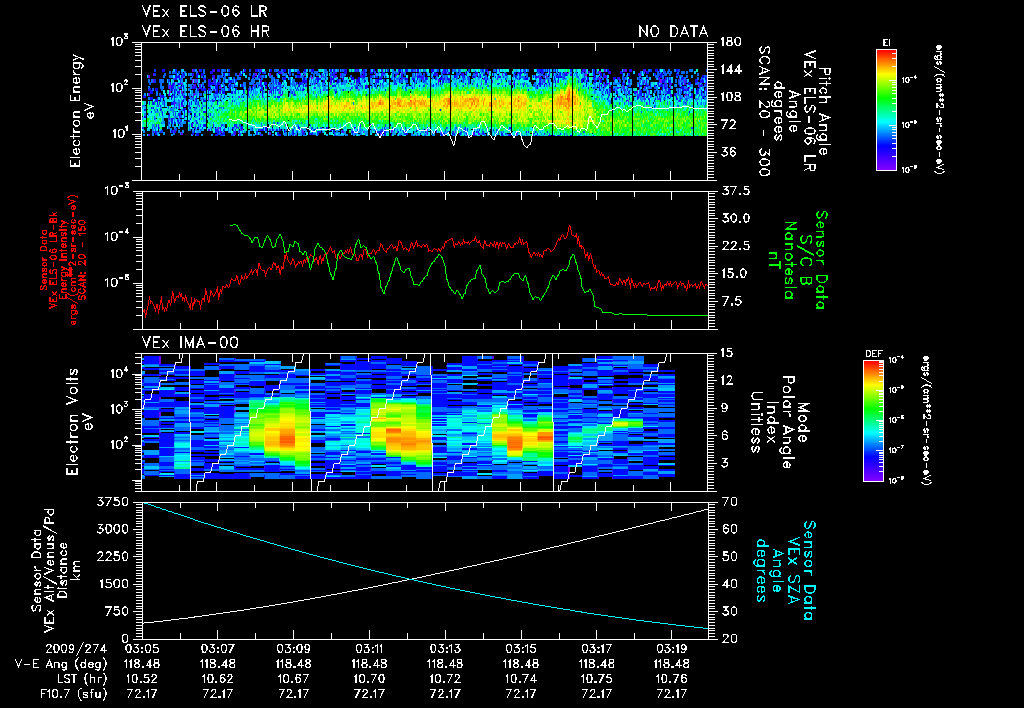Click the 'VEx Alt/Venus/Pd' axis label
The width and height of the screenshot is (1024, 708).
[50, 570]
